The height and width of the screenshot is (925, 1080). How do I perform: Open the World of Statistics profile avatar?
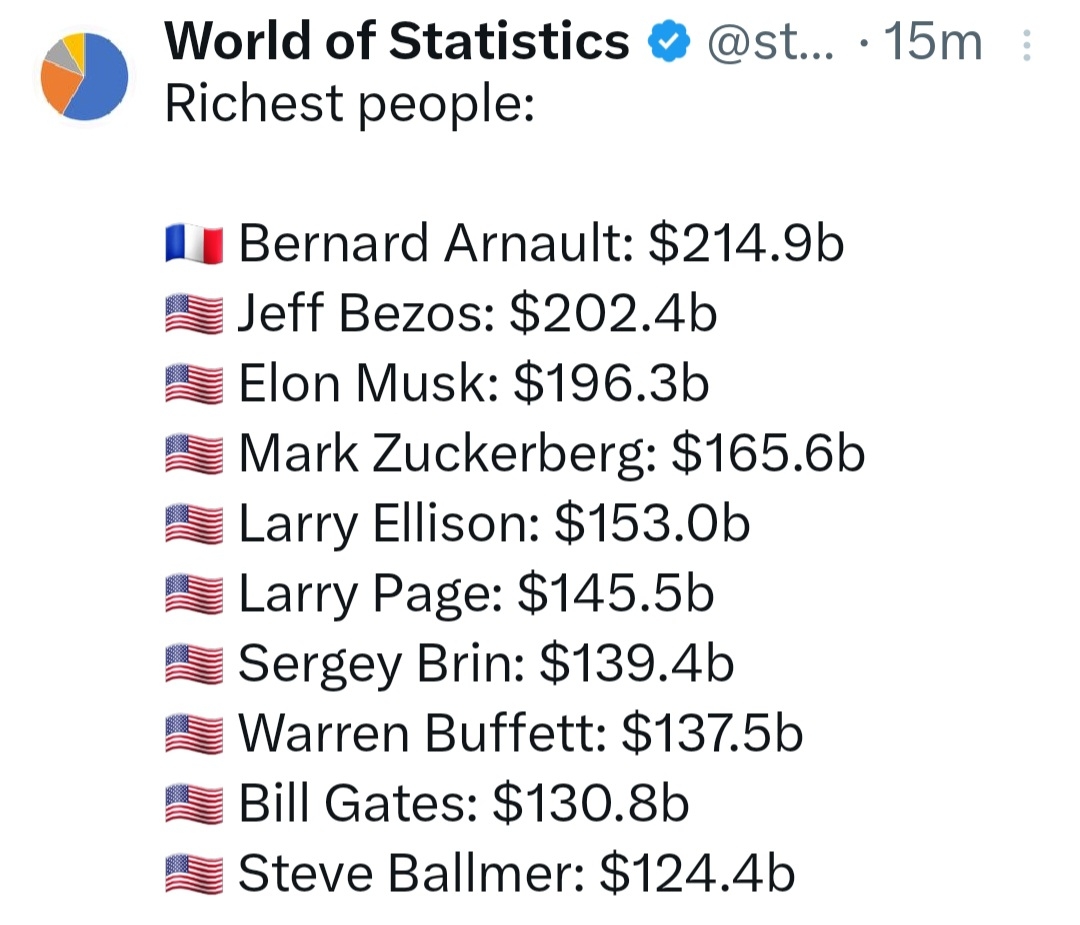pyautogui.click(x=84, y=76)
